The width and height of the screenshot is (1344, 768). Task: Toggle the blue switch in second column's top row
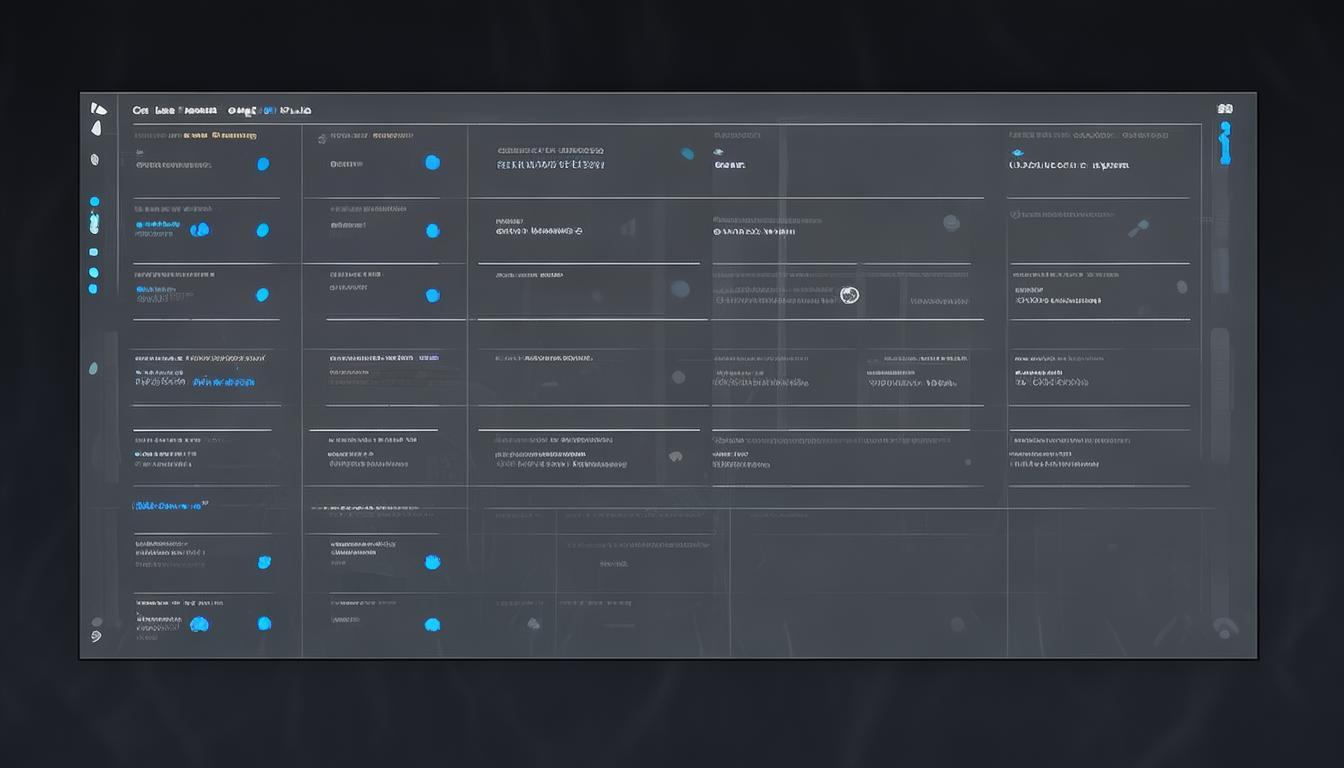(432, 162)
